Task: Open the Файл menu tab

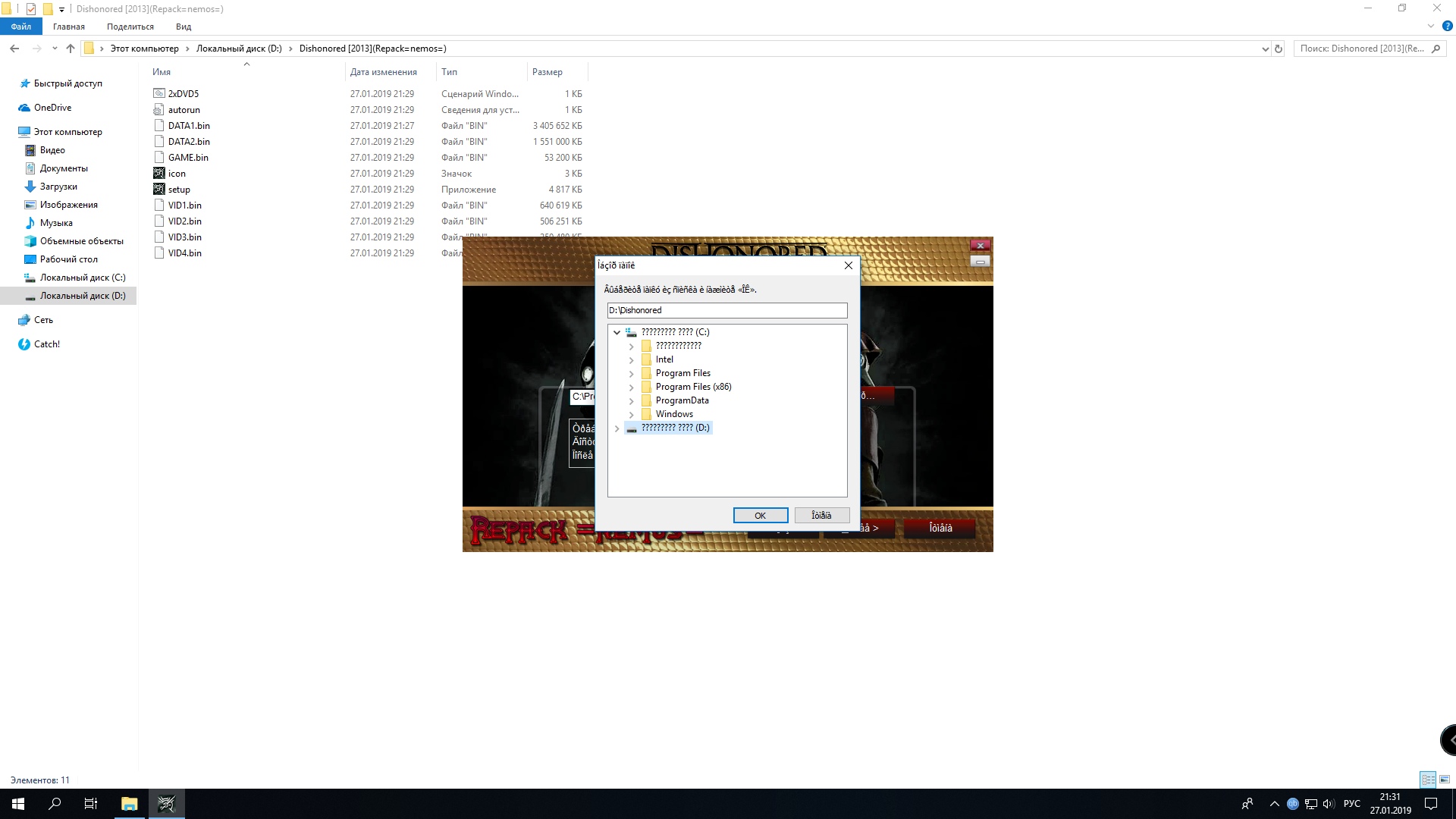Action: pyautogui.click(x=21, y=27)
